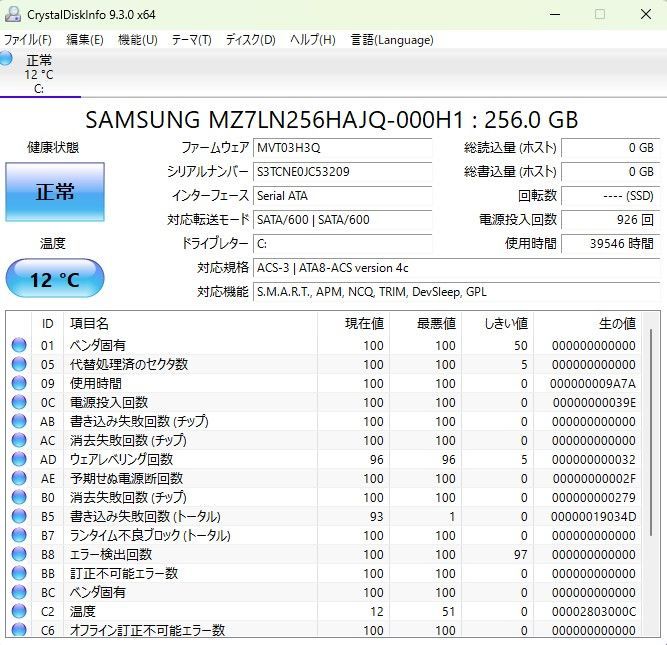This screenshot has height=645, width=667.
Task: Click the 対応機能 field listing S.M.A.R.T., APM
Action: [x=456, y=292]
